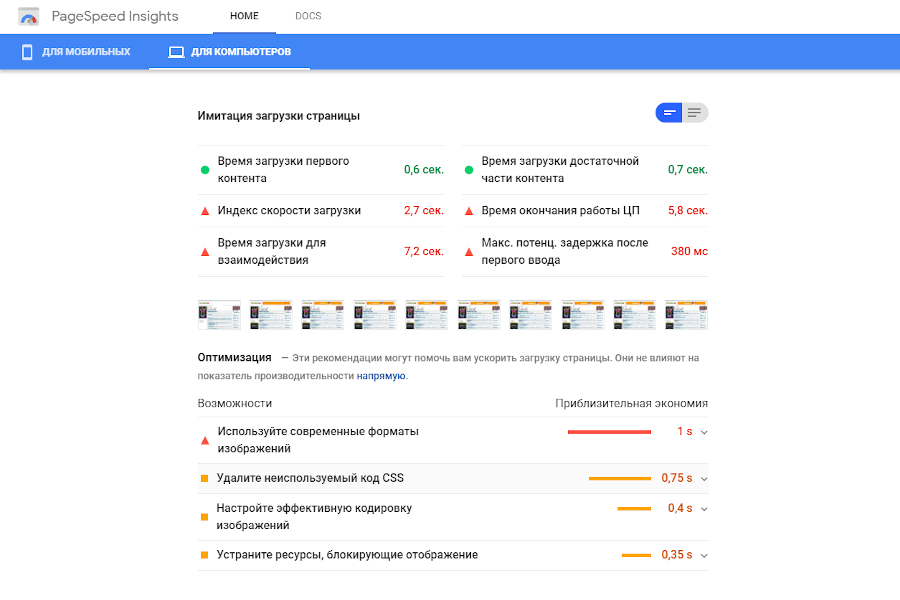The image size is (900, 600).
Task: Click orange square beside unused CSS item
Action: (205, 479)
